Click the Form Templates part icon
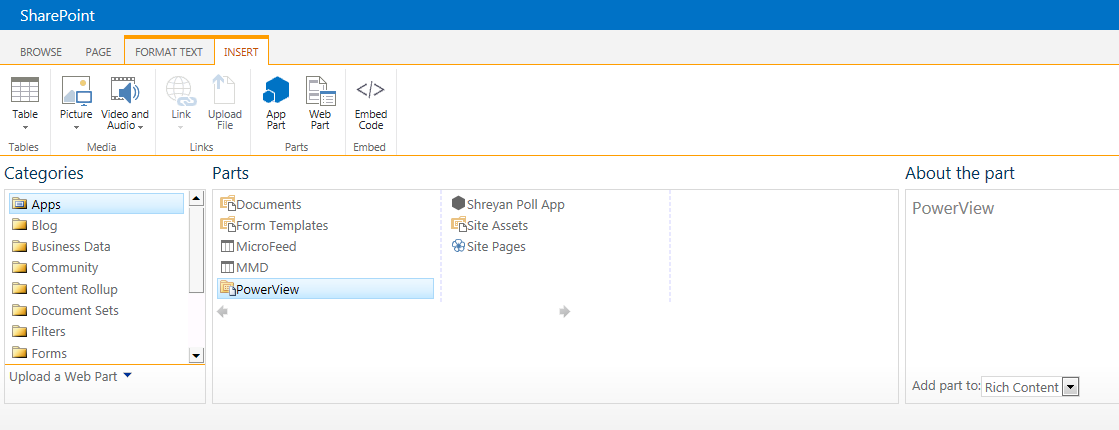Screen dimensions: 1119x430 click(228, 225)
